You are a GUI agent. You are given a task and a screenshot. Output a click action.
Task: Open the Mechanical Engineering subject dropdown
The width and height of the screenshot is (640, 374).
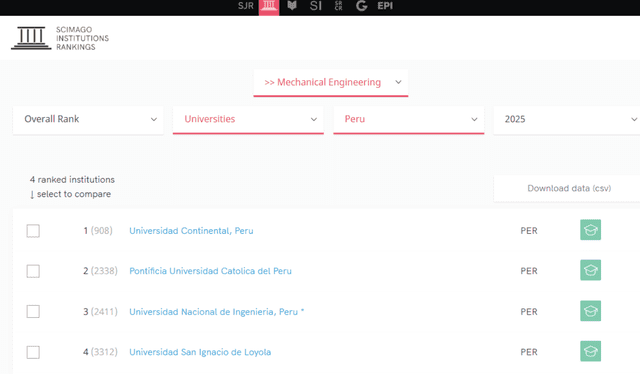tap(331, 82)
